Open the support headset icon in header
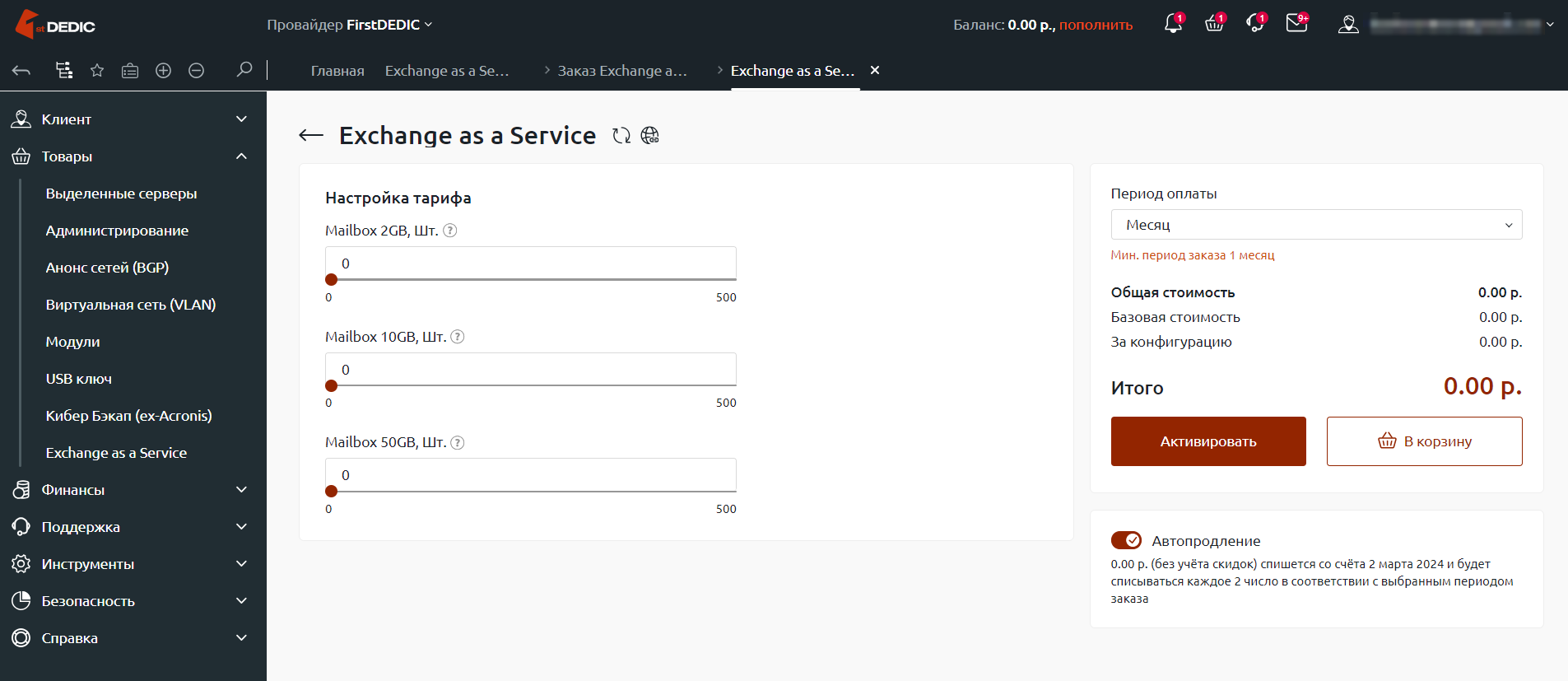1568x681 pixels. pos(1255,24)
